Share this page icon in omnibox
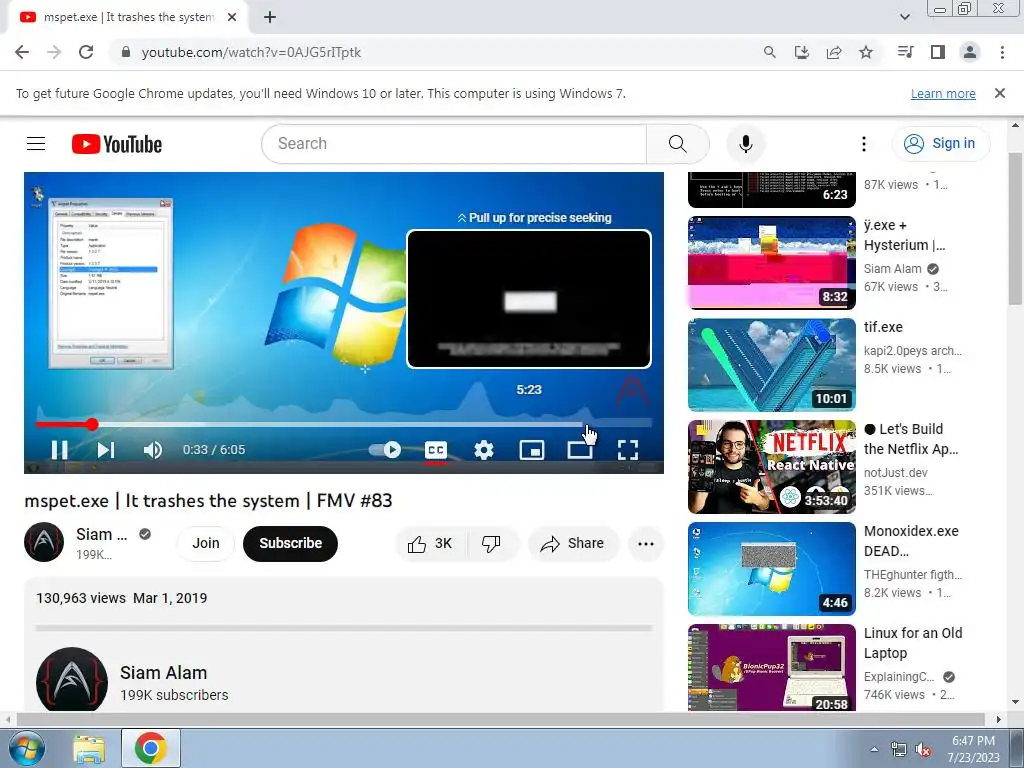This screenshot has width=1024, height=768. click(834, 52)
